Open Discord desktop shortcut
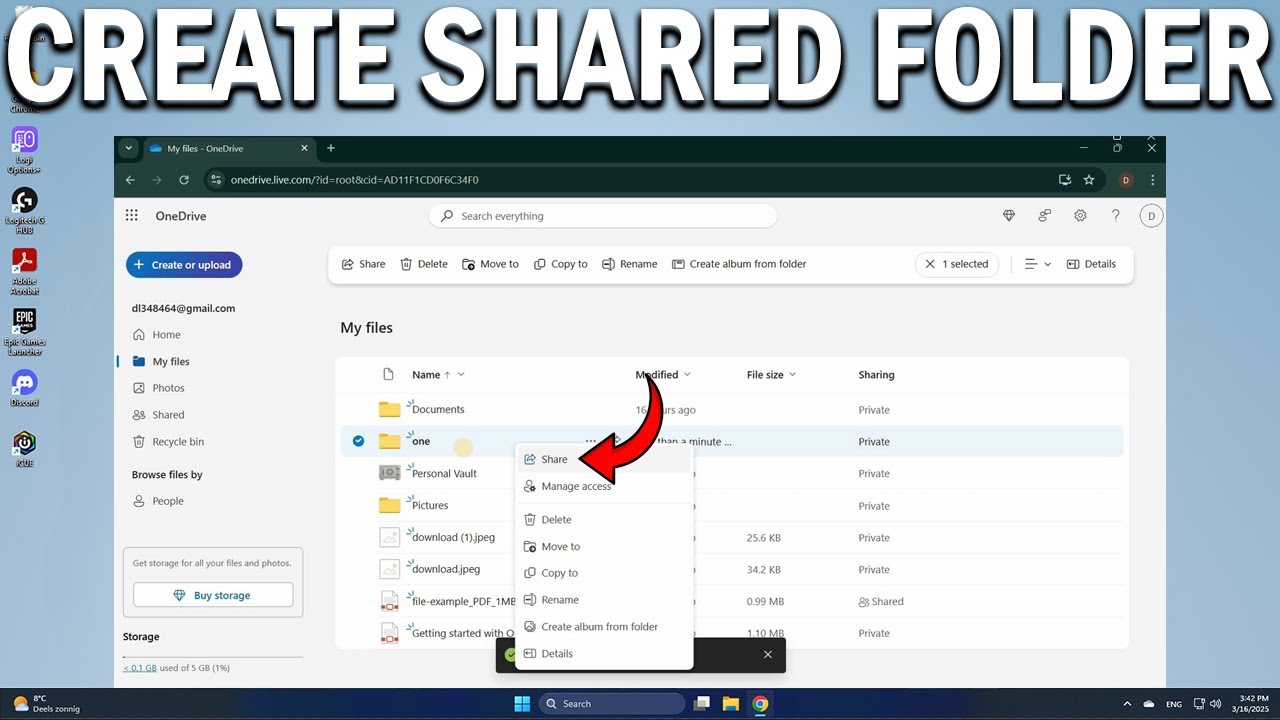This screenshot has height=720, width=1280. pyautogui.click(x=24, y=387)
